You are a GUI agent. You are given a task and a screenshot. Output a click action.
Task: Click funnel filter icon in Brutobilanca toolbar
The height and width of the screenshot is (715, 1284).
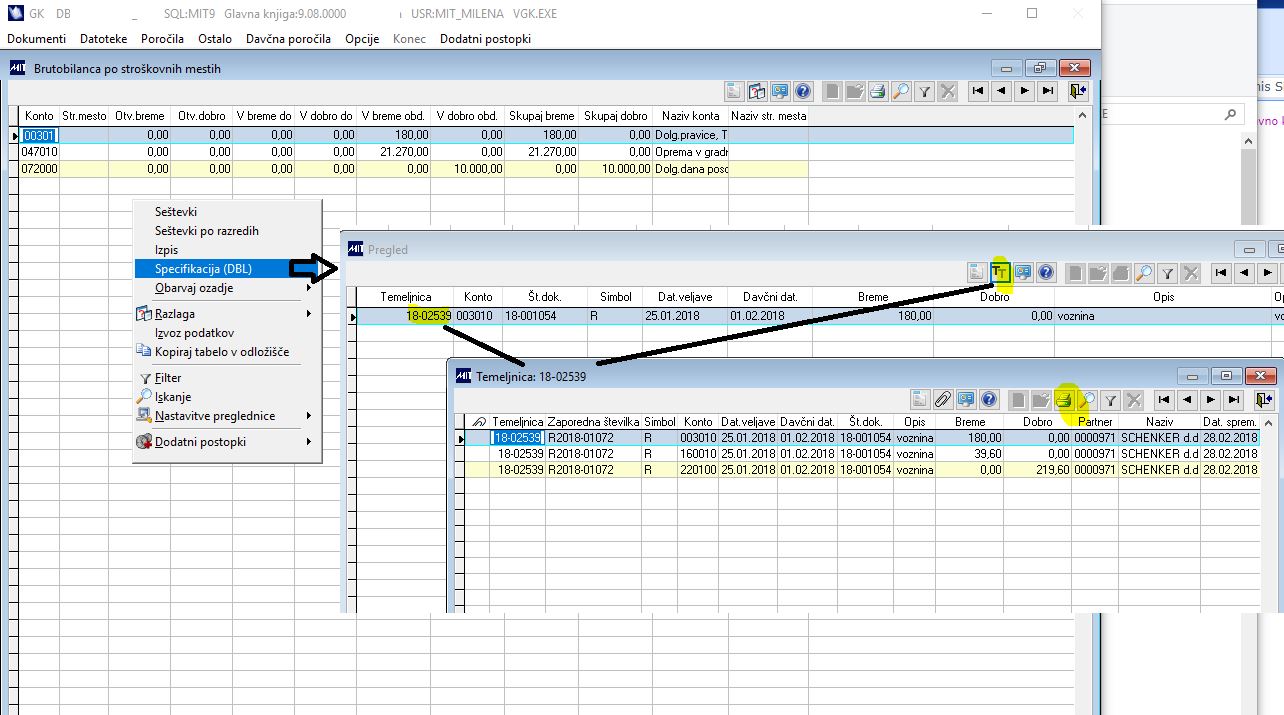[925, 91]
